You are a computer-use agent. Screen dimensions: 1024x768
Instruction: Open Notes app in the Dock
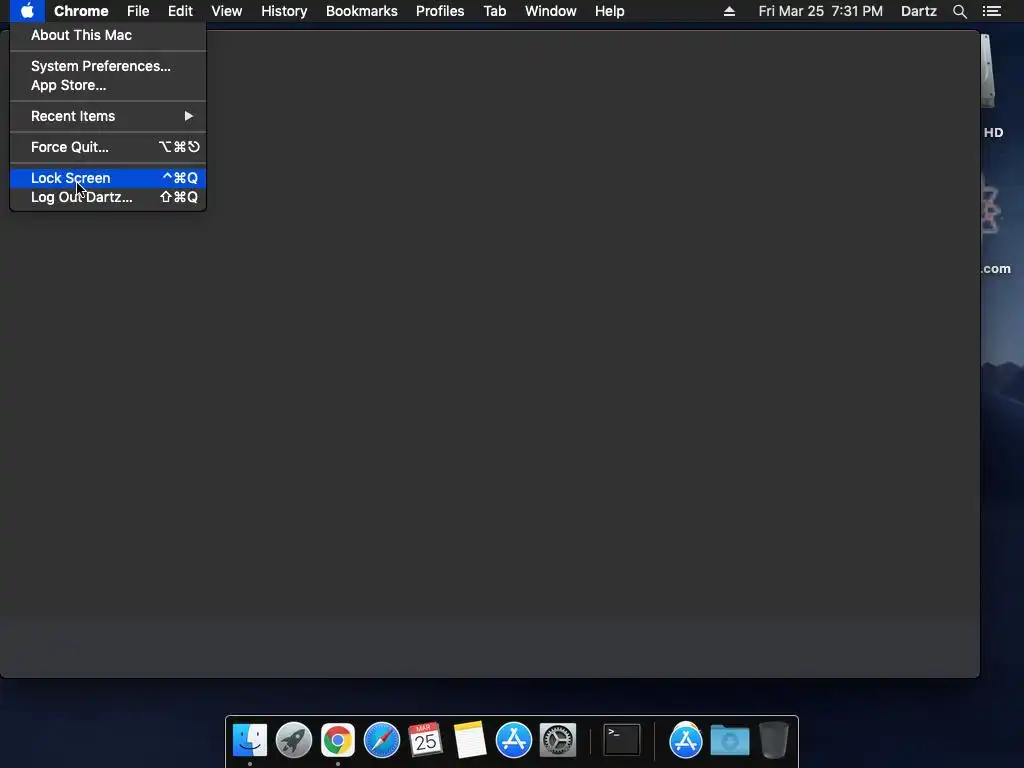[470, 740]
